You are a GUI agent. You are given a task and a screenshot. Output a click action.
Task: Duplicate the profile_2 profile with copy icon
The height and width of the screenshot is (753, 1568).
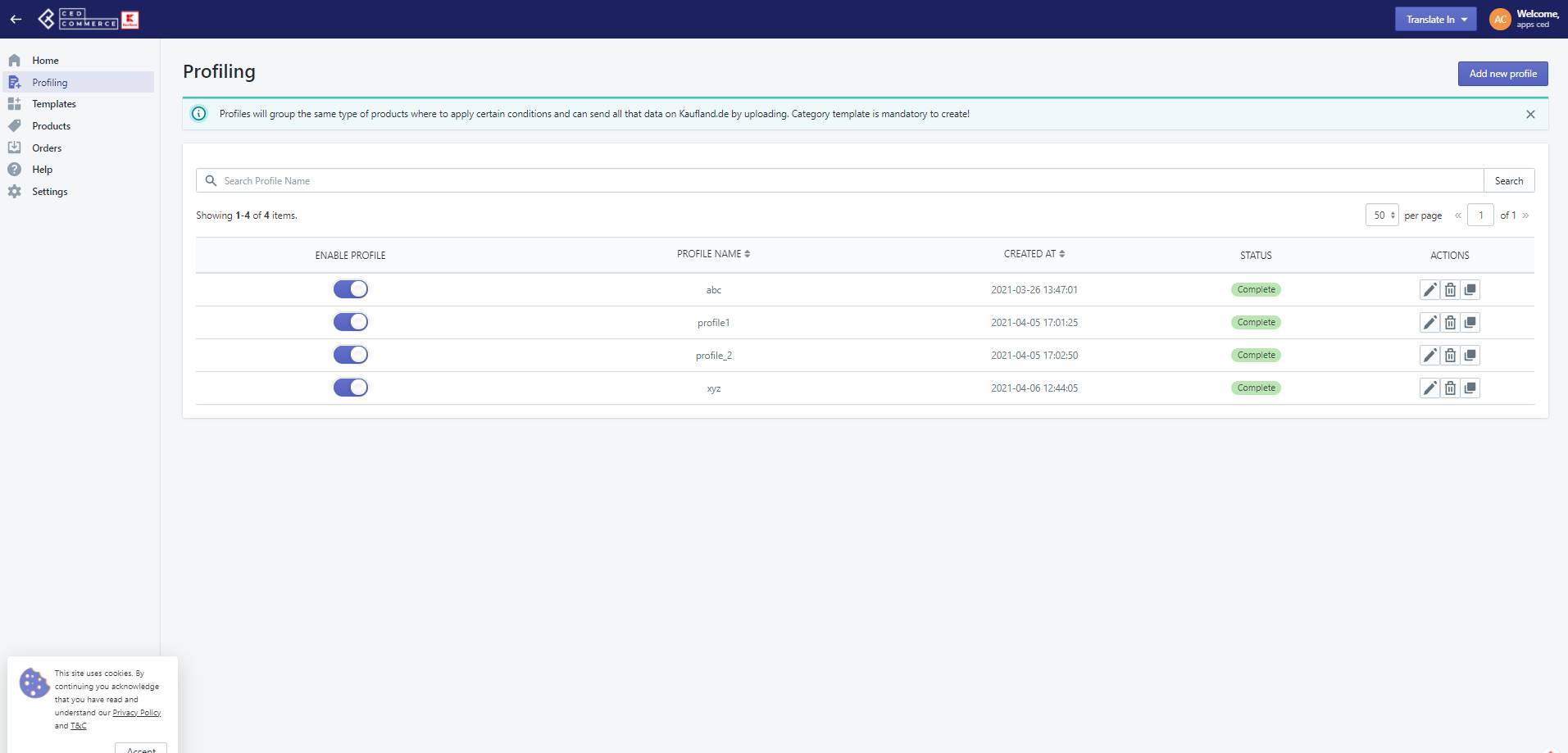pos(1470,356)
